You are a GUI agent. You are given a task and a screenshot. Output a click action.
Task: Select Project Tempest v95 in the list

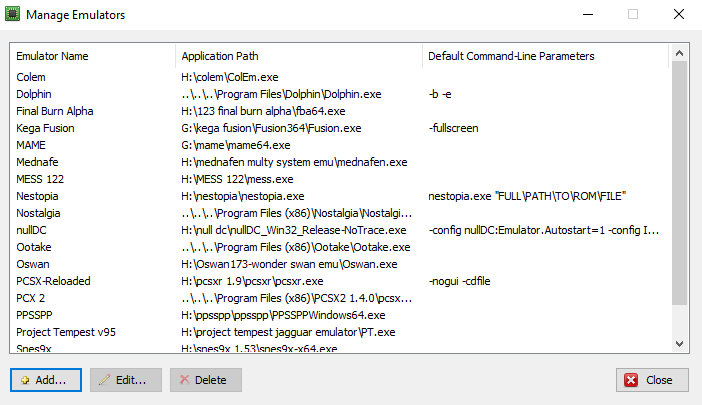340,332
